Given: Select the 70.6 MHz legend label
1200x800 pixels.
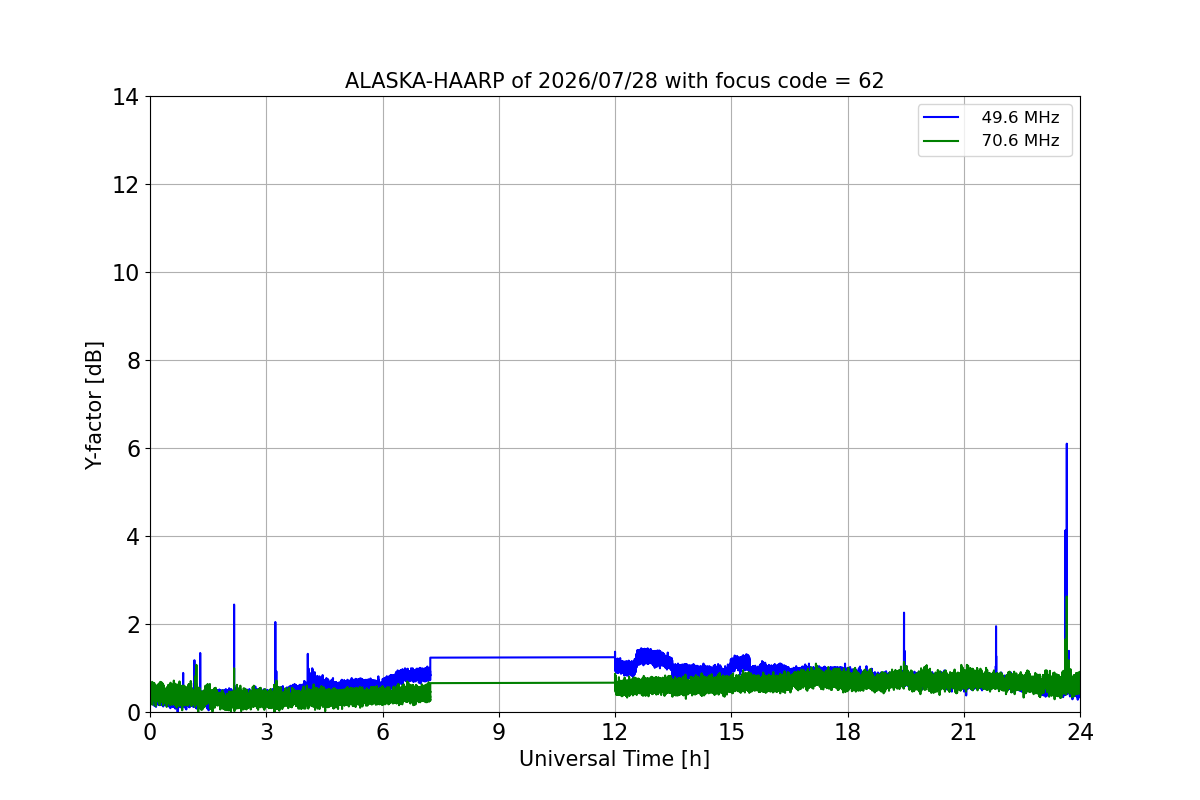Looking at the screenshot, I should pyautogui.click(x=1020, y=141).
